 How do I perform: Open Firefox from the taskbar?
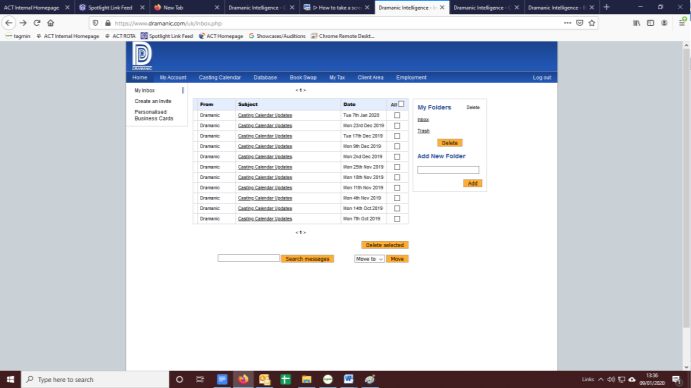point(243,379)
